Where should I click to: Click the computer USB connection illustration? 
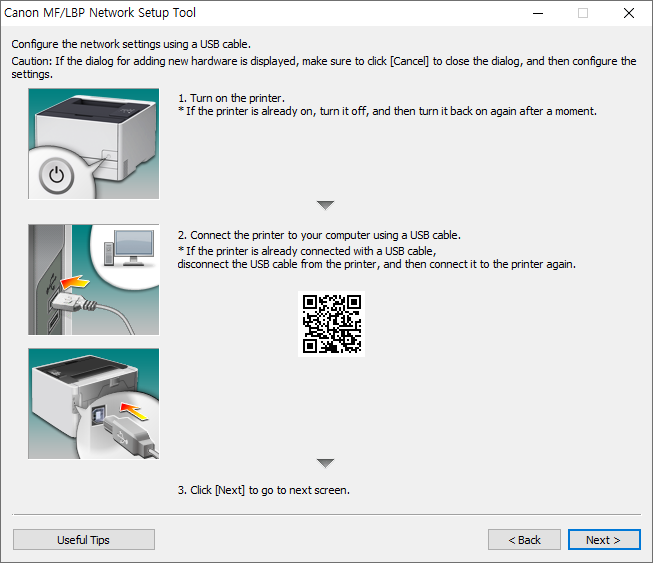pos(94,279)
